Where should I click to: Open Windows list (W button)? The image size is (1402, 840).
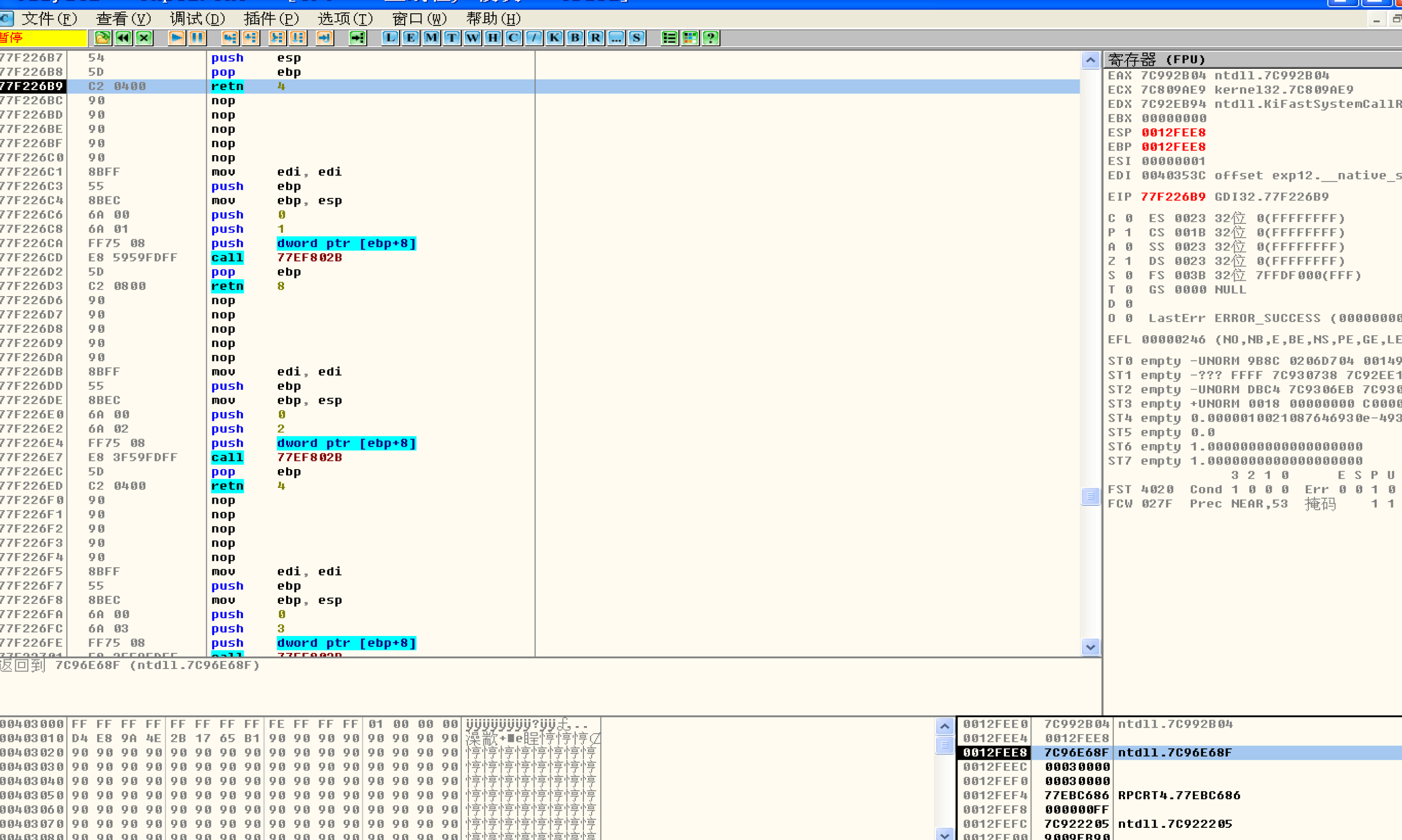click(472, 38)
